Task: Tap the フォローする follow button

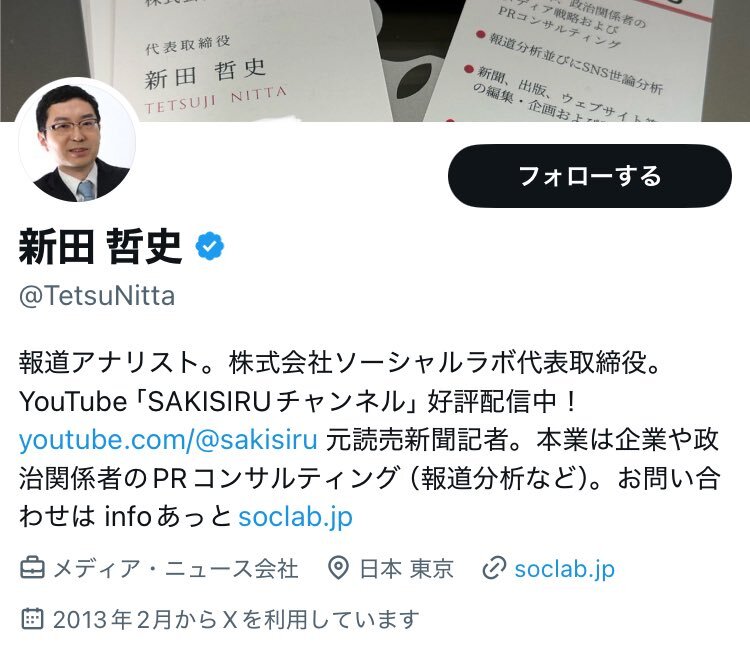Action: click(x=589, y=176)
